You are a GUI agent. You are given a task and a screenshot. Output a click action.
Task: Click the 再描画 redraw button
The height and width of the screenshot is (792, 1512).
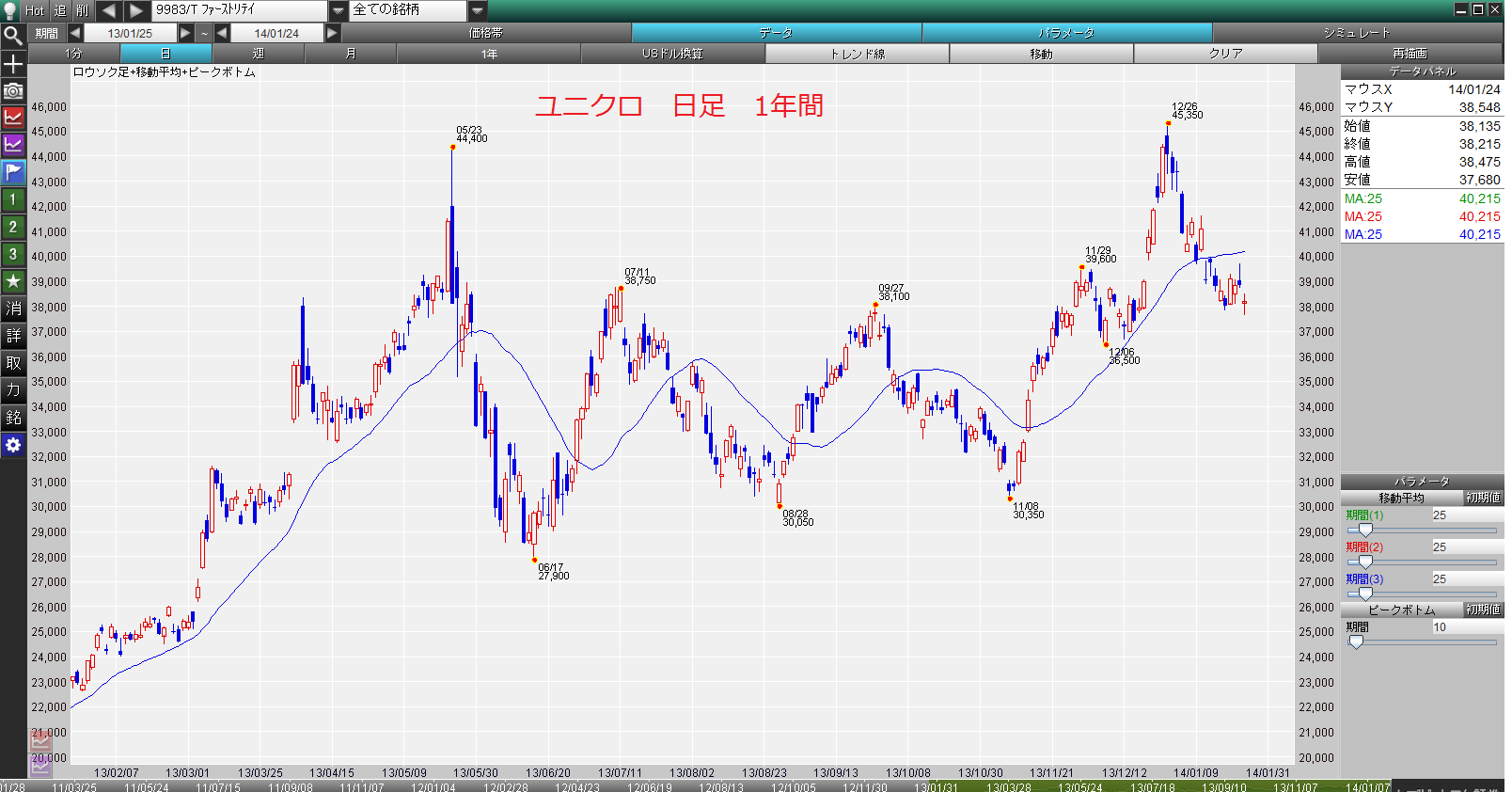[1410, 54]
